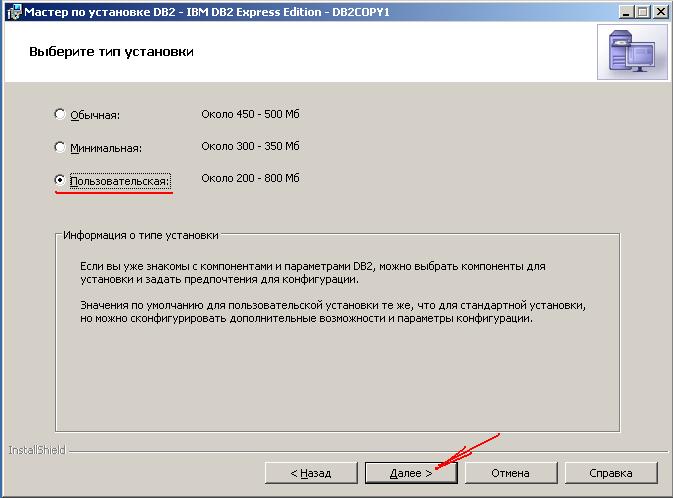Click the text Около 200 - 800 Мб

click(x=250, y=178)
